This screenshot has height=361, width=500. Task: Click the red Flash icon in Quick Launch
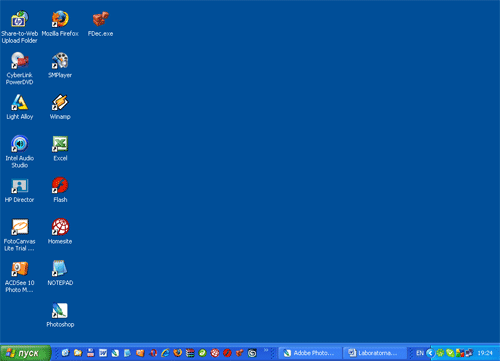click(x=227, y=353)
